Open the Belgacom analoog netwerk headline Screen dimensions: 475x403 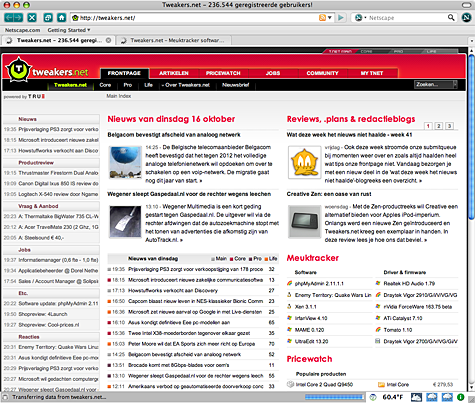pos(174,135)
